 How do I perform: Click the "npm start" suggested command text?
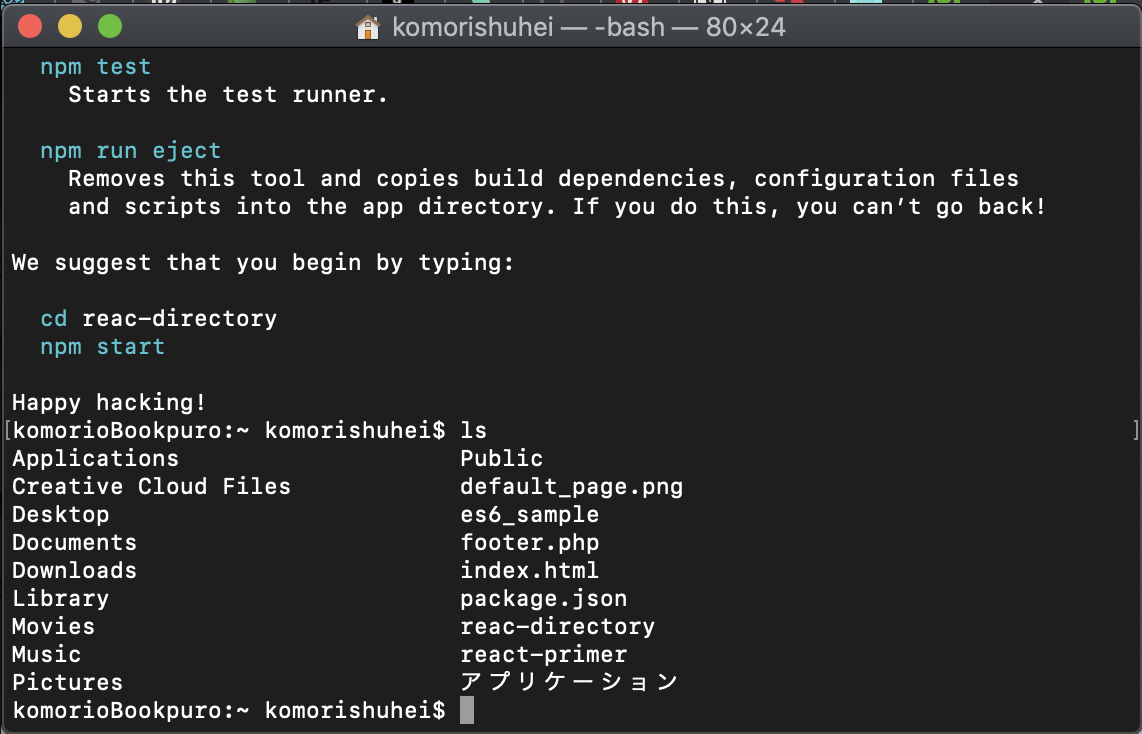(x=102, y=347)
